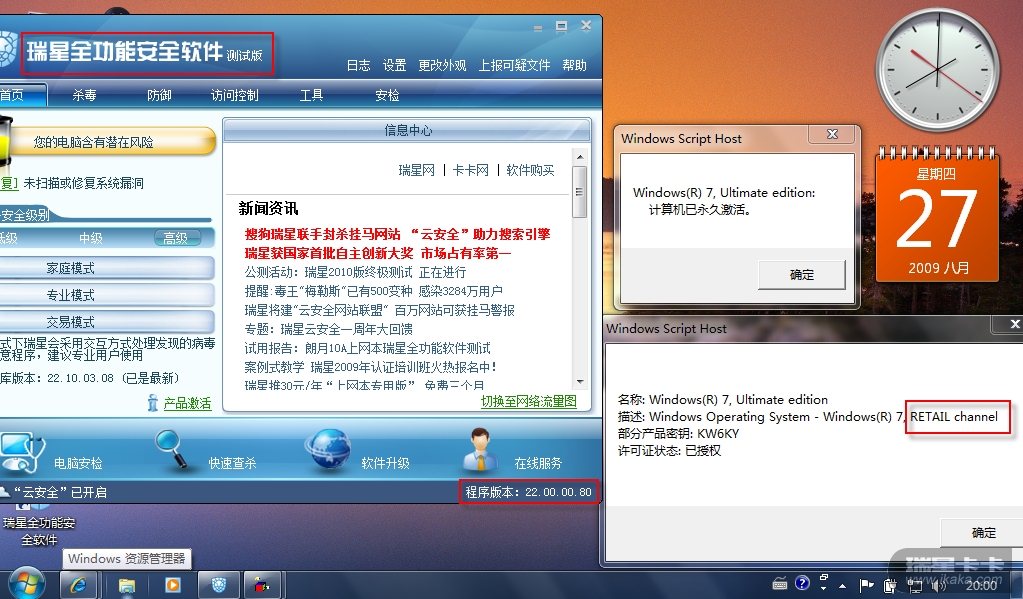This screenshot has width=1023, height=599.
Task: Start 快速查杀 quick scan with the magnifier icon
Action: coord(174,448)
